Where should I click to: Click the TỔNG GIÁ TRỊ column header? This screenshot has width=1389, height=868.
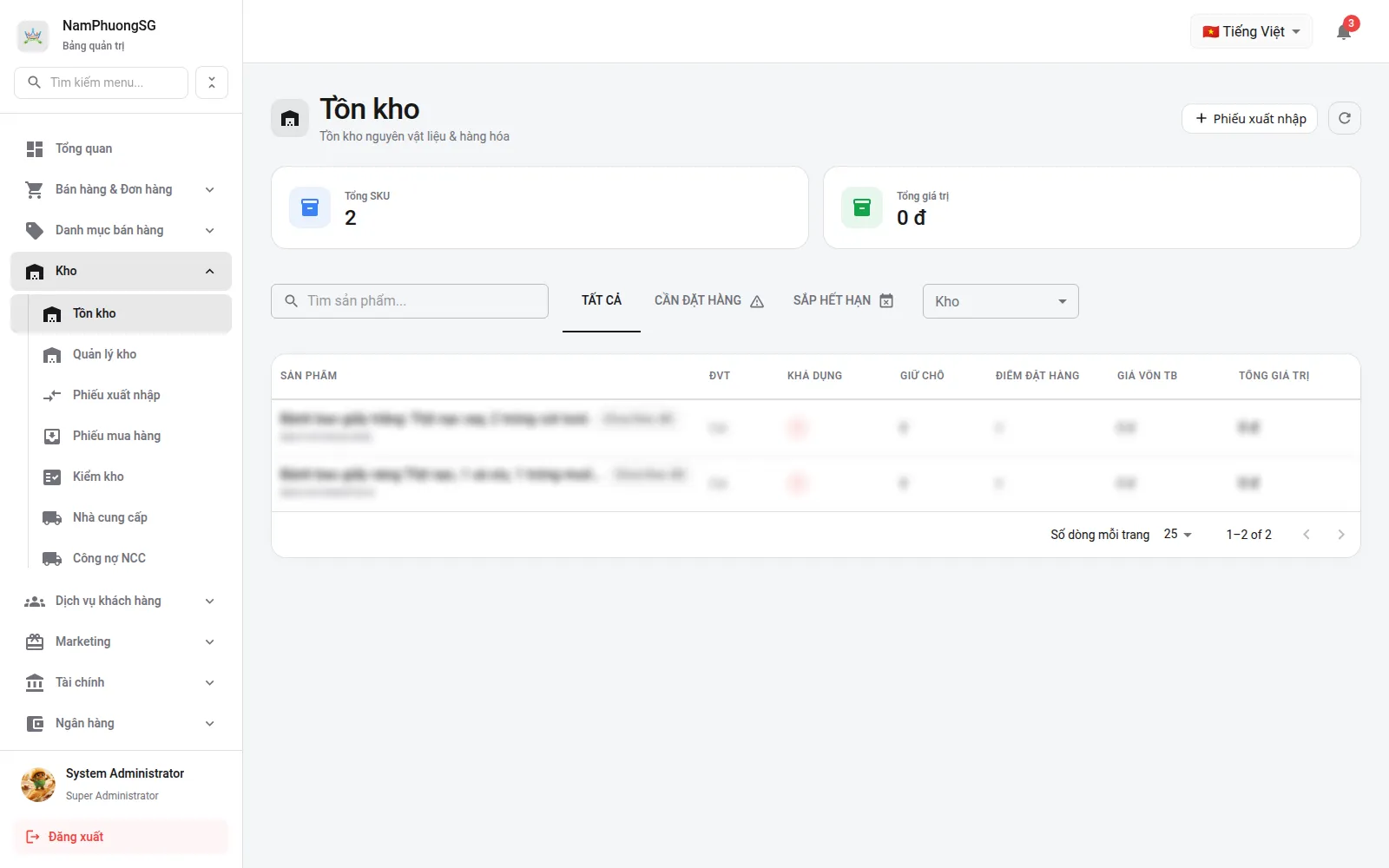click(x=1274, y=376)
